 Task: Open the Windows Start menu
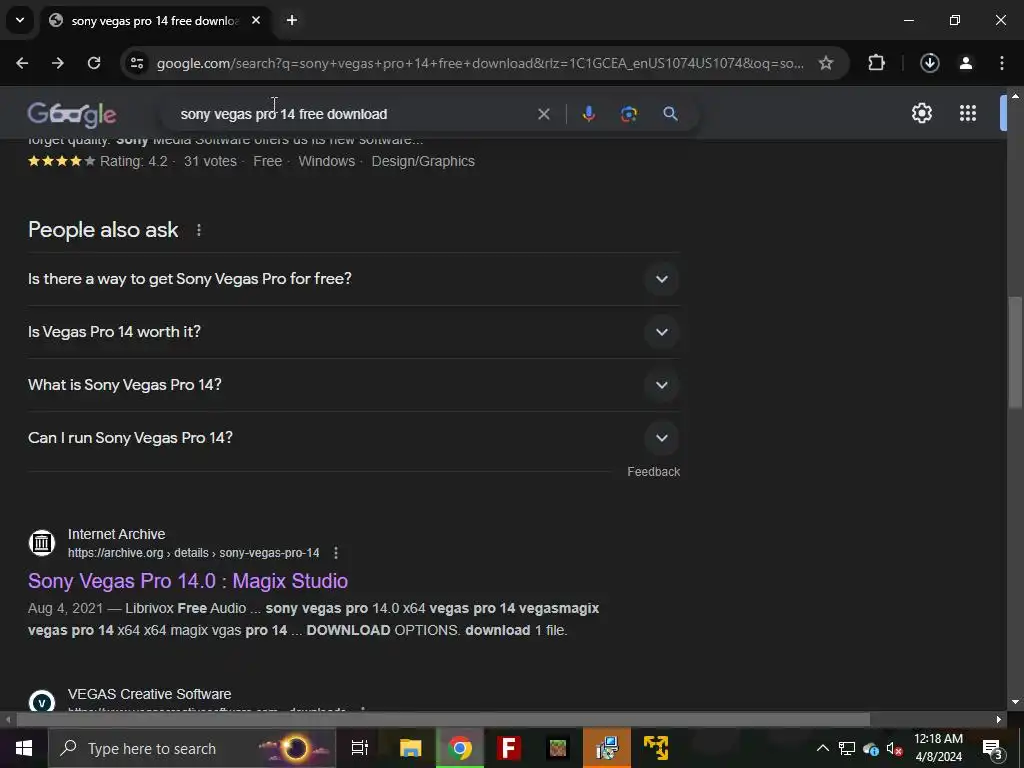click(x=24, y=748)
